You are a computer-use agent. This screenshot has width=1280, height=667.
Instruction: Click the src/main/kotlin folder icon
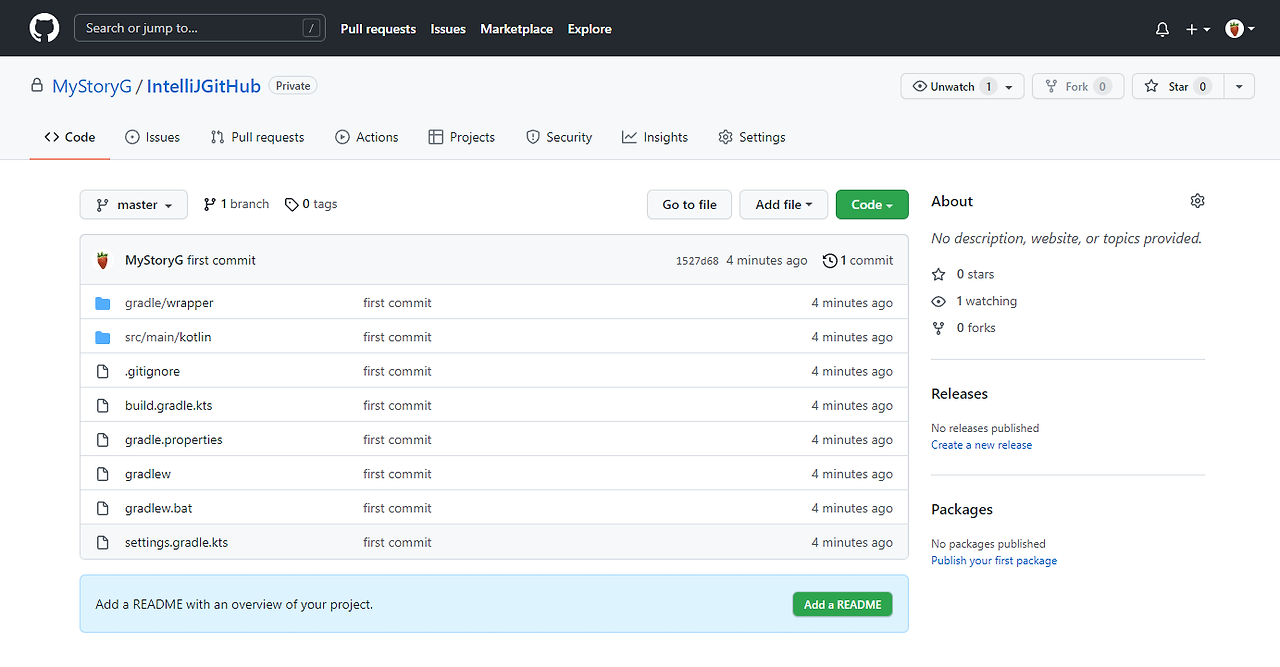(102, 337)
